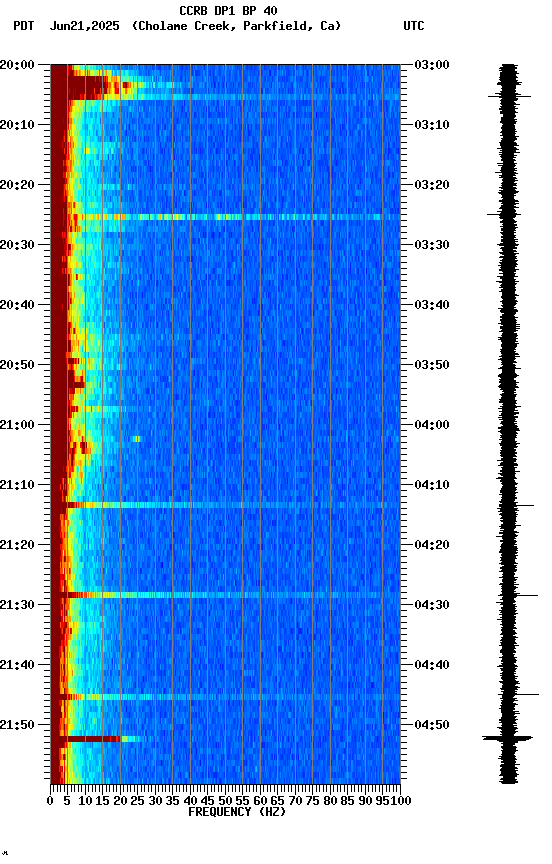Click the 50 Hz frequency tick label

coord(225,802)
